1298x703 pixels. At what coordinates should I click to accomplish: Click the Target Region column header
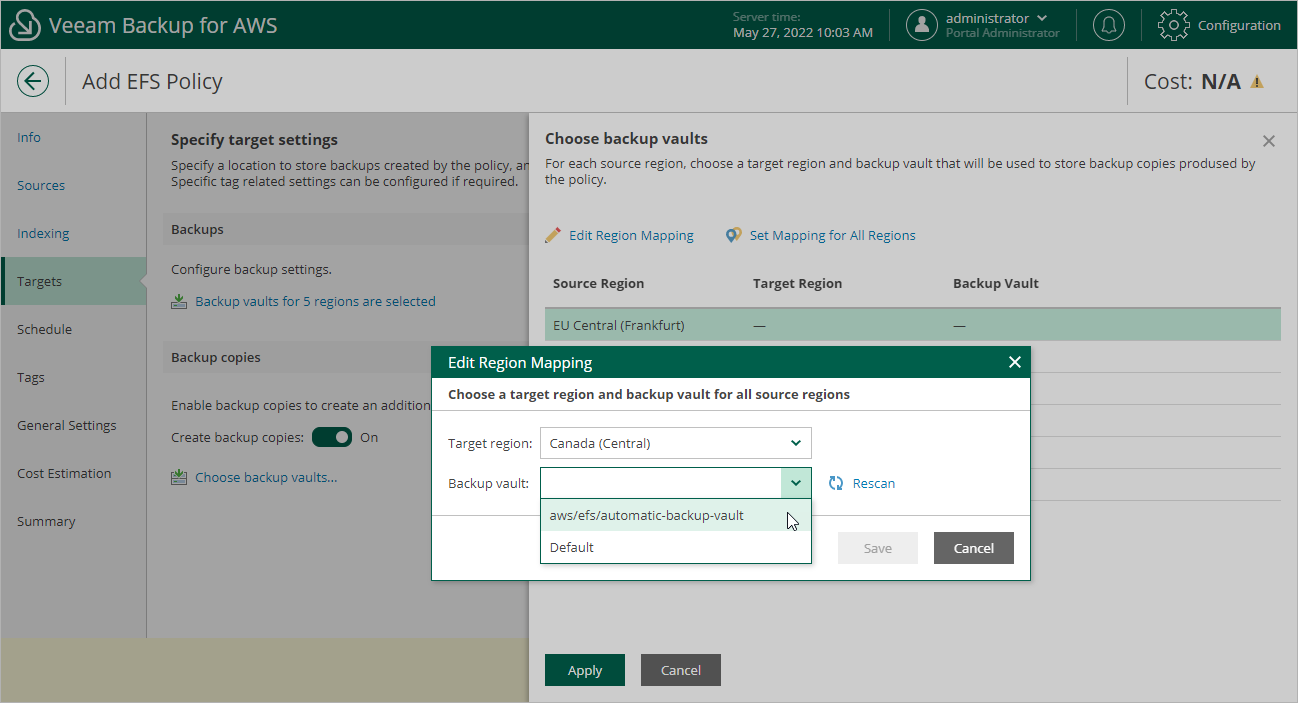point(797,283)
